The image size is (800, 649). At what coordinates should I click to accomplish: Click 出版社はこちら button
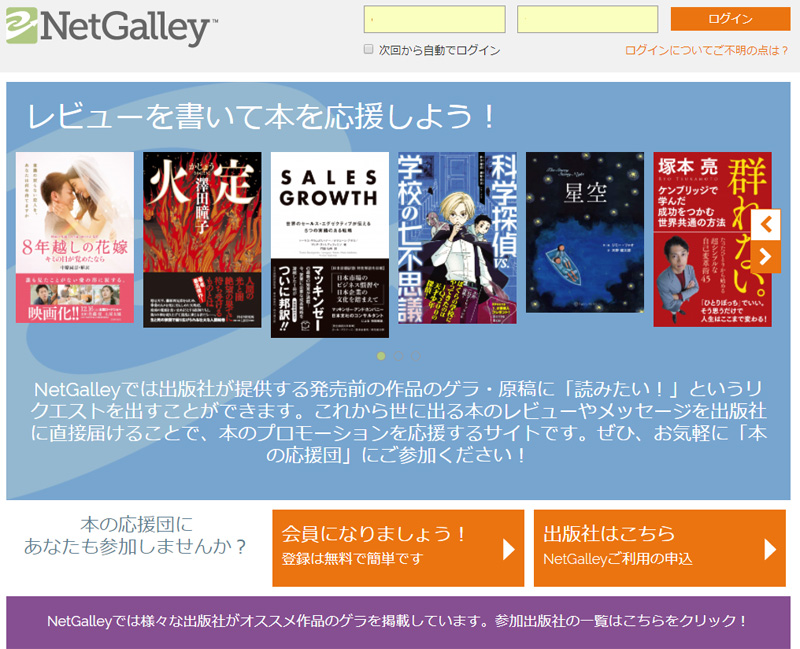660,548
